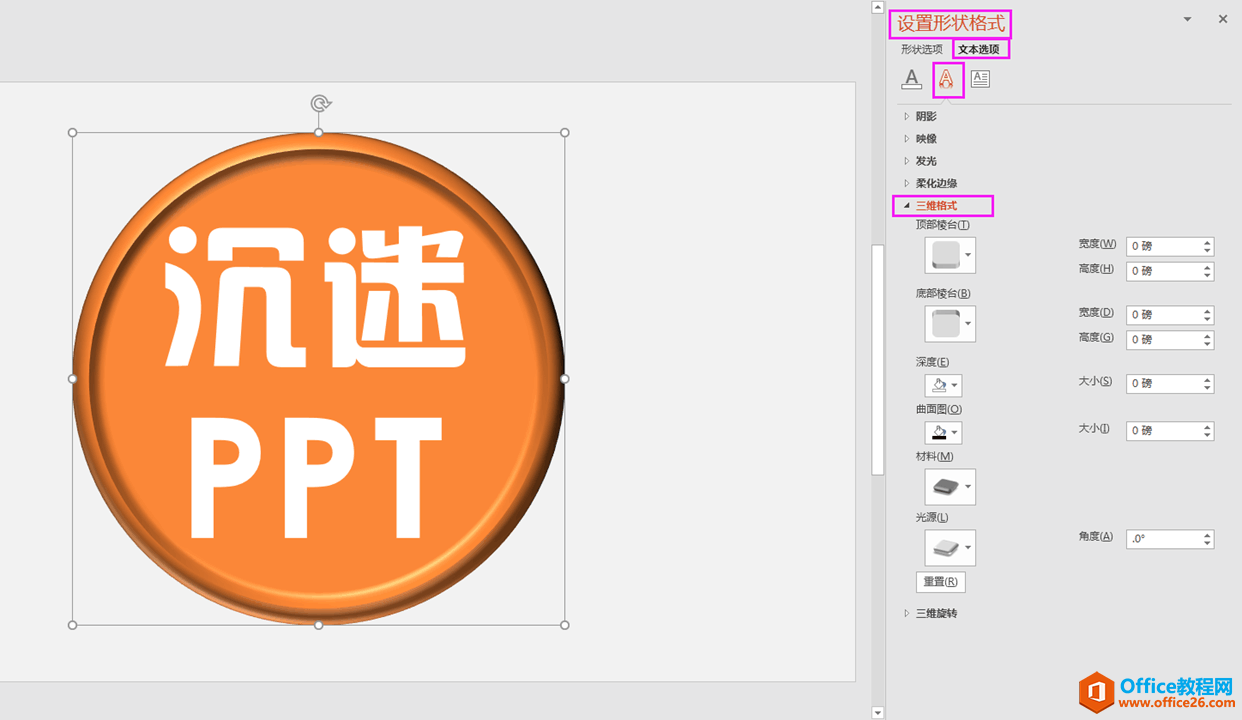Decrease 高度(H) with its down spinner arrow

click(x=1208, y=276)
